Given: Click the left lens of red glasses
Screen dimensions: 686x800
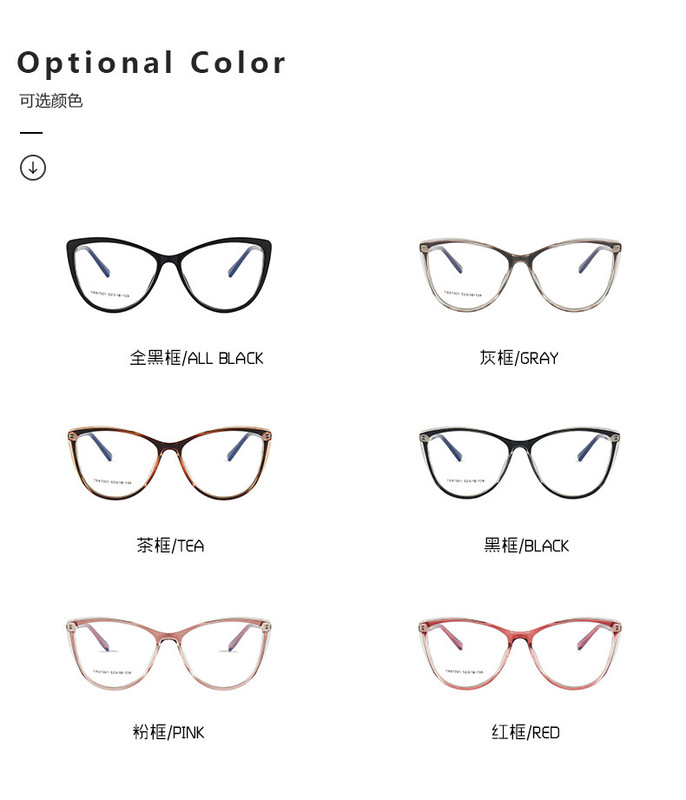Looking at the screenshot, I should point(468,655).
